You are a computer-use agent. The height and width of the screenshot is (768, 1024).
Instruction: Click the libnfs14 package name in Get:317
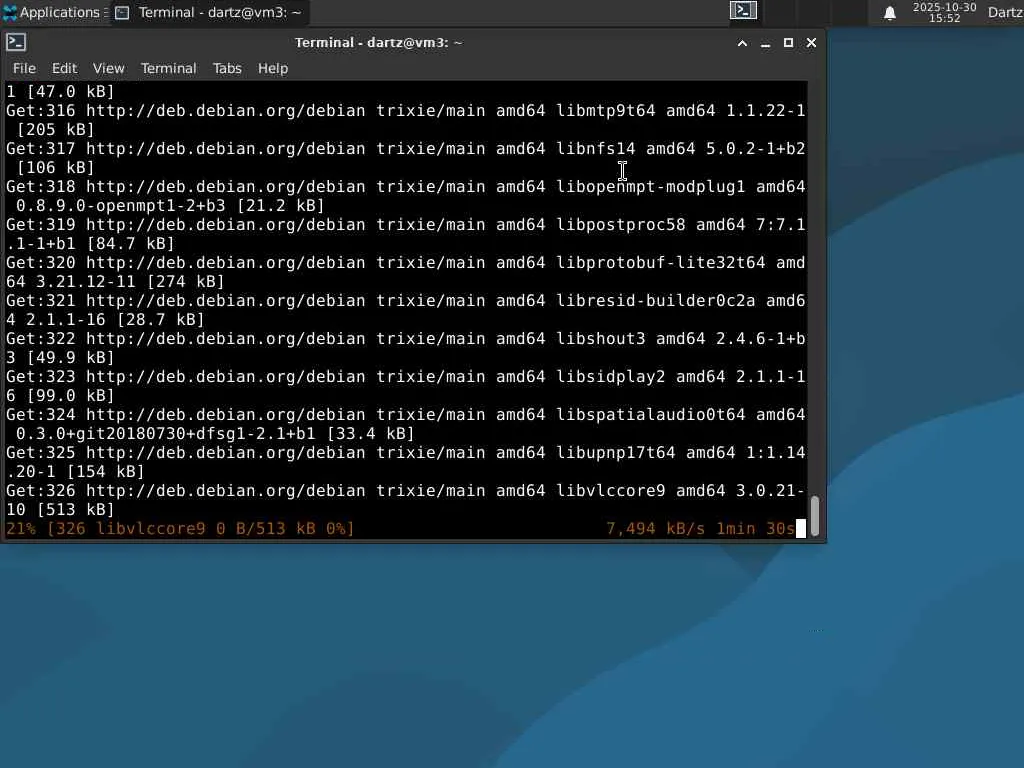596,148
